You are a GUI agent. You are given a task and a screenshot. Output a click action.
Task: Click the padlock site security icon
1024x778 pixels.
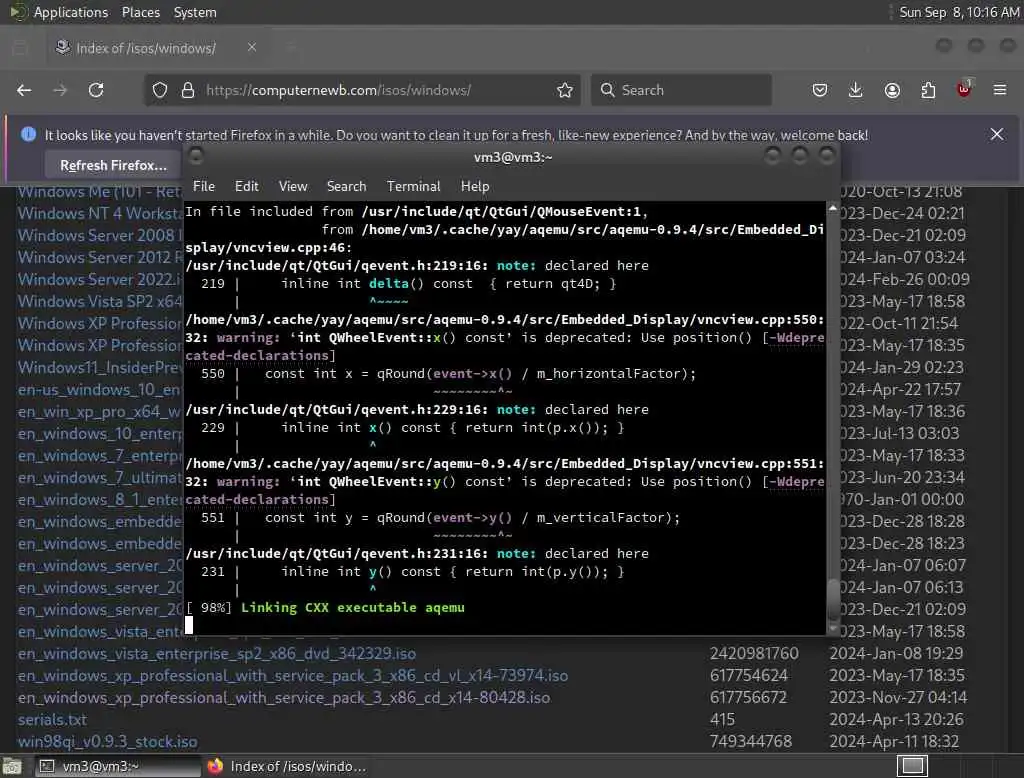coord(188,90)
